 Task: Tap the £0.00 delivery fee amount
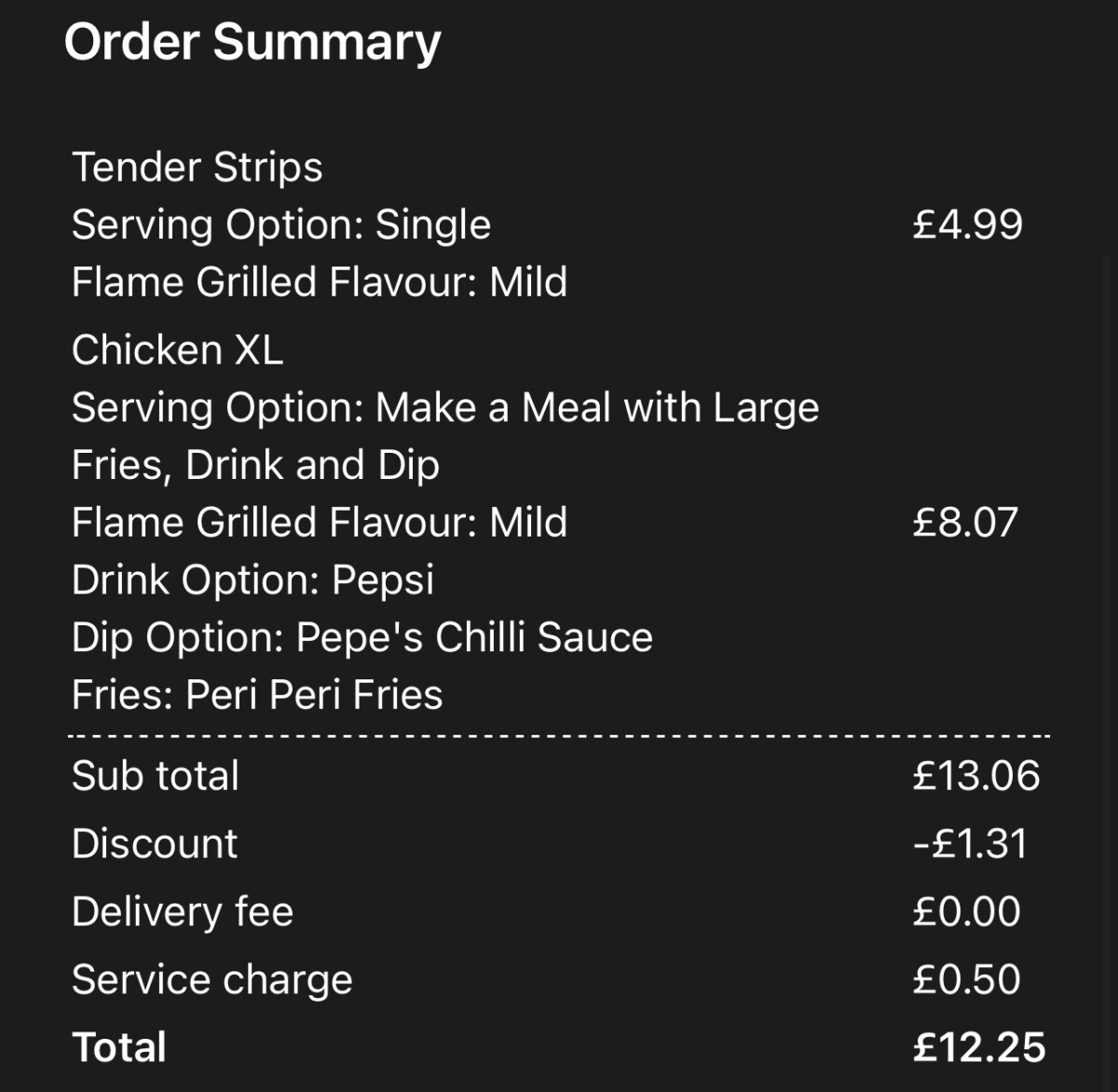966,912
